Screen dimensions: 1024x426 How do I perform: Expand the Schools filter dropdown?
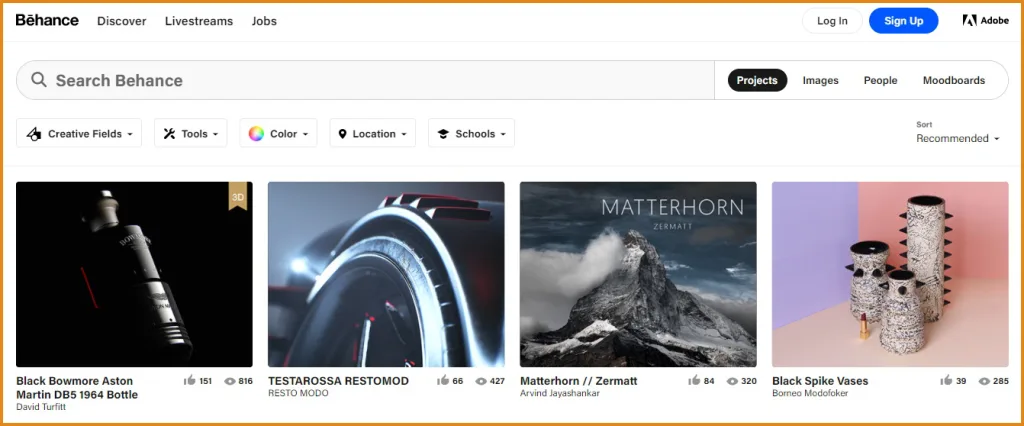click(472, 133)
